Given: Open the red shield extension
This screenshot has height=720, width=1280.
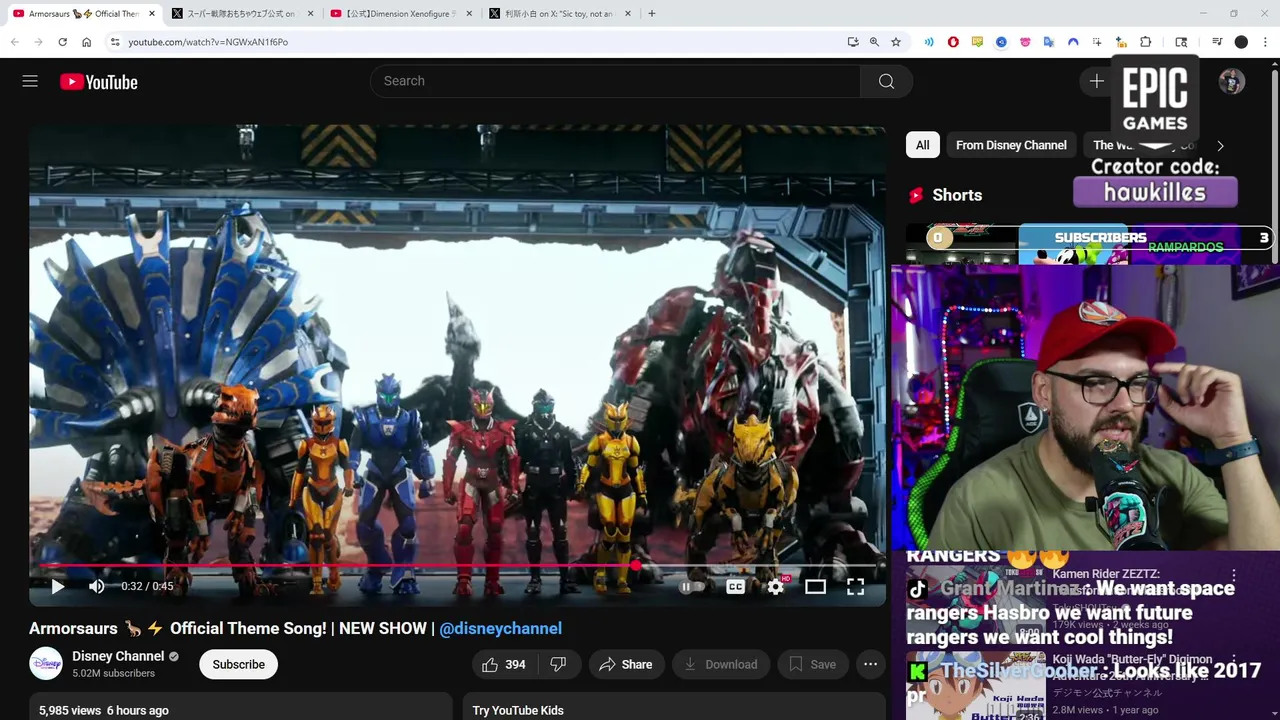Looking at the screenshot, I should point(953,42).
